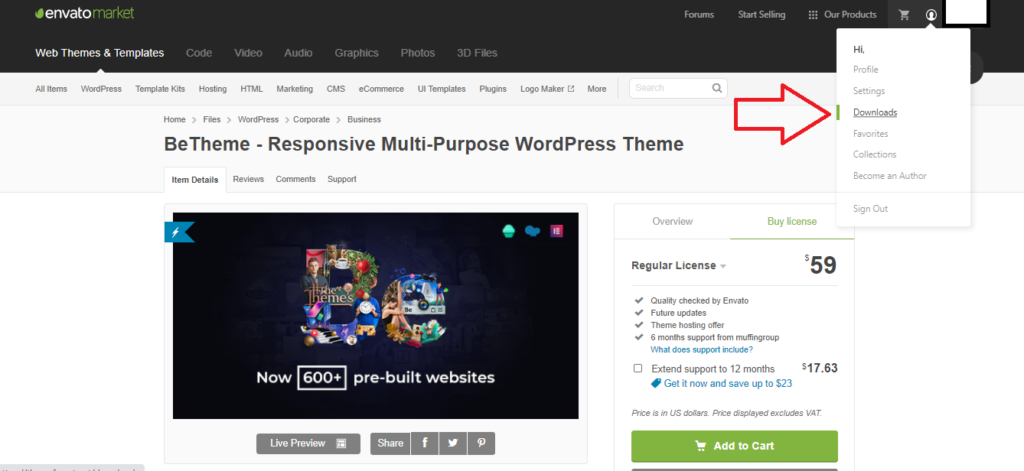1024x471 pixels.
Task: Open the CMS category
Action: tap(336, 89)
